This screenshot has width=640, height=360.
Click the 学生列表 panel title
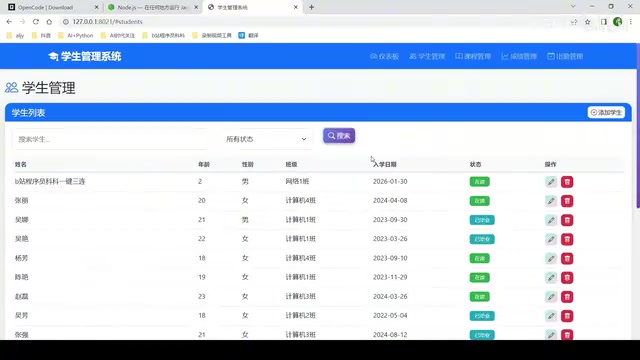point(28,113)
